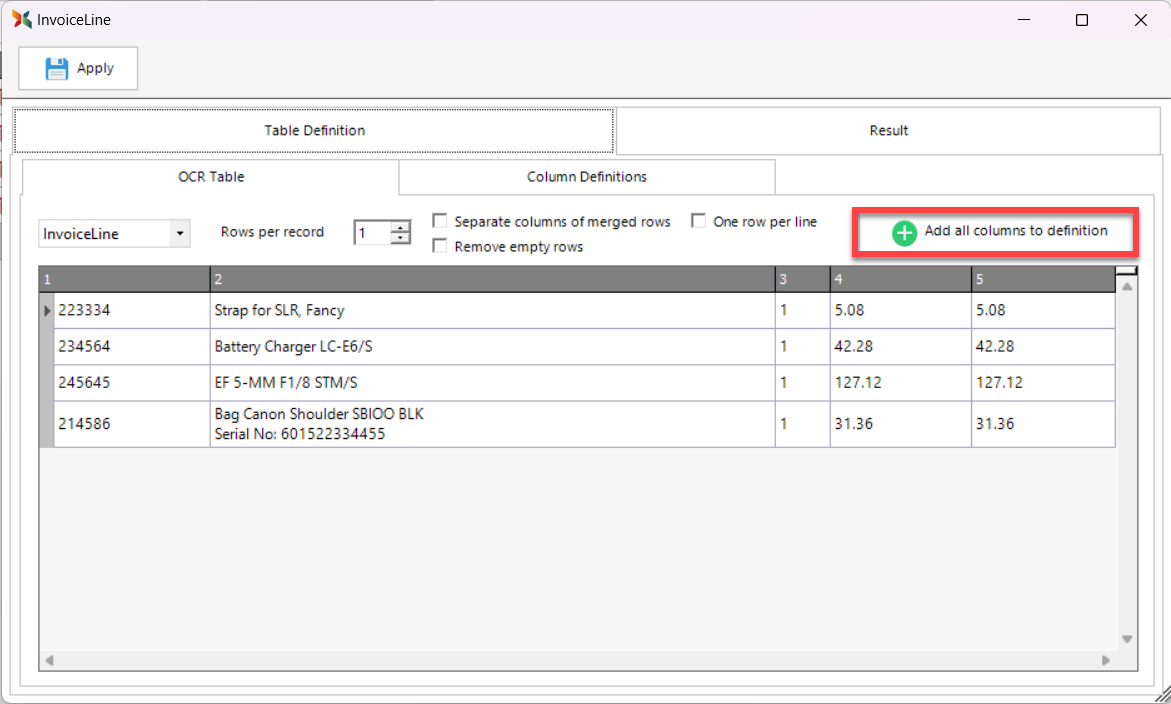
Task: Enable Separate columns of merged rows
Action: pos(440,221)
